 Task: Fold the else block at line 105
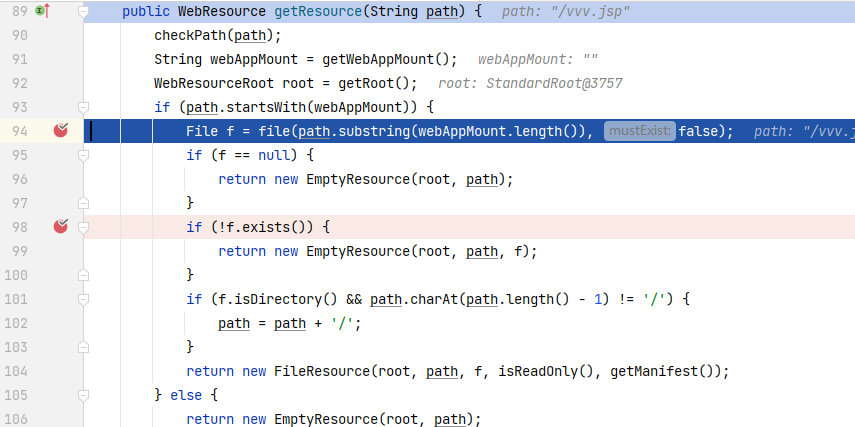(84, 395)
